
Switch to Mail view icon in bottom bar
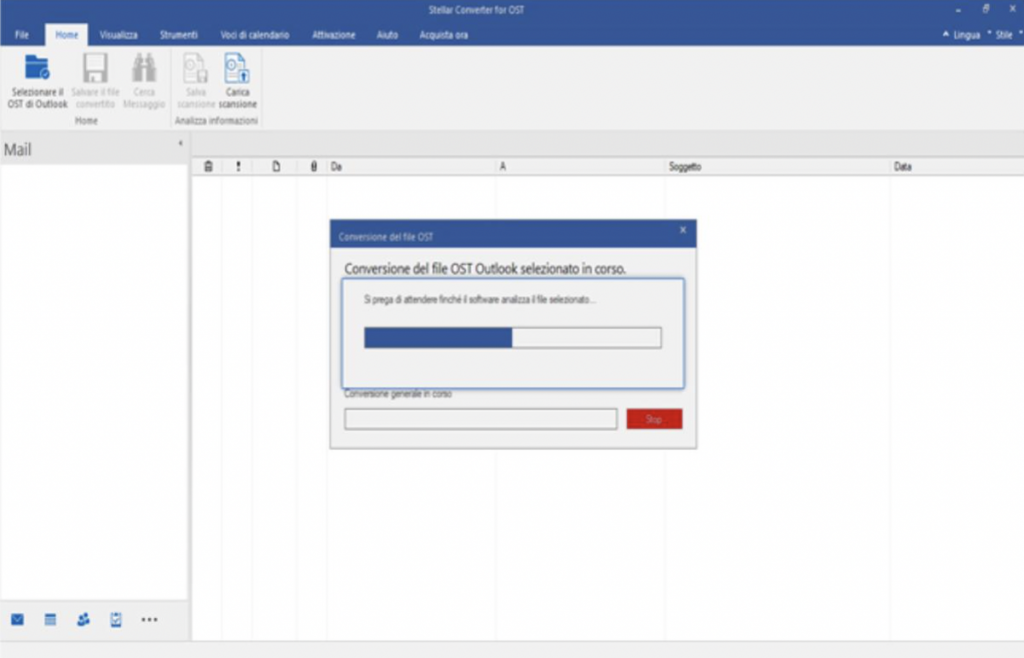pyautogui.click(x=18, y=619)
